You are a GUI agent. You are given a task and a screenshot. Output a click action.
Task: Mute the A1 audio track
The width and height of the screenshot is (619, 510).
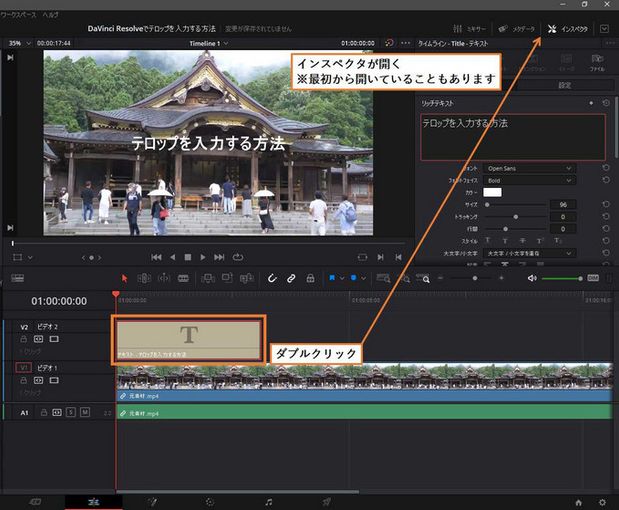pos(85,413)
